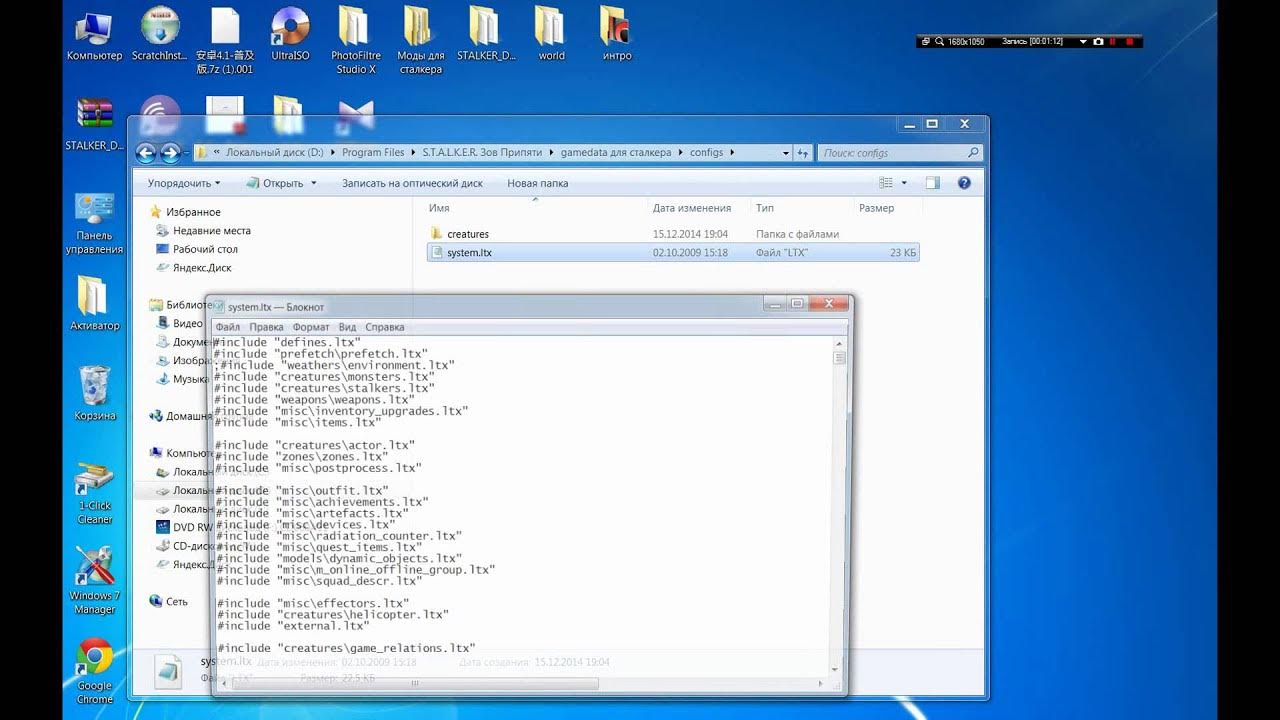Open the Компьютер desktop icon
This screenshot has height=720, width=1280.
tap(95, 34)
